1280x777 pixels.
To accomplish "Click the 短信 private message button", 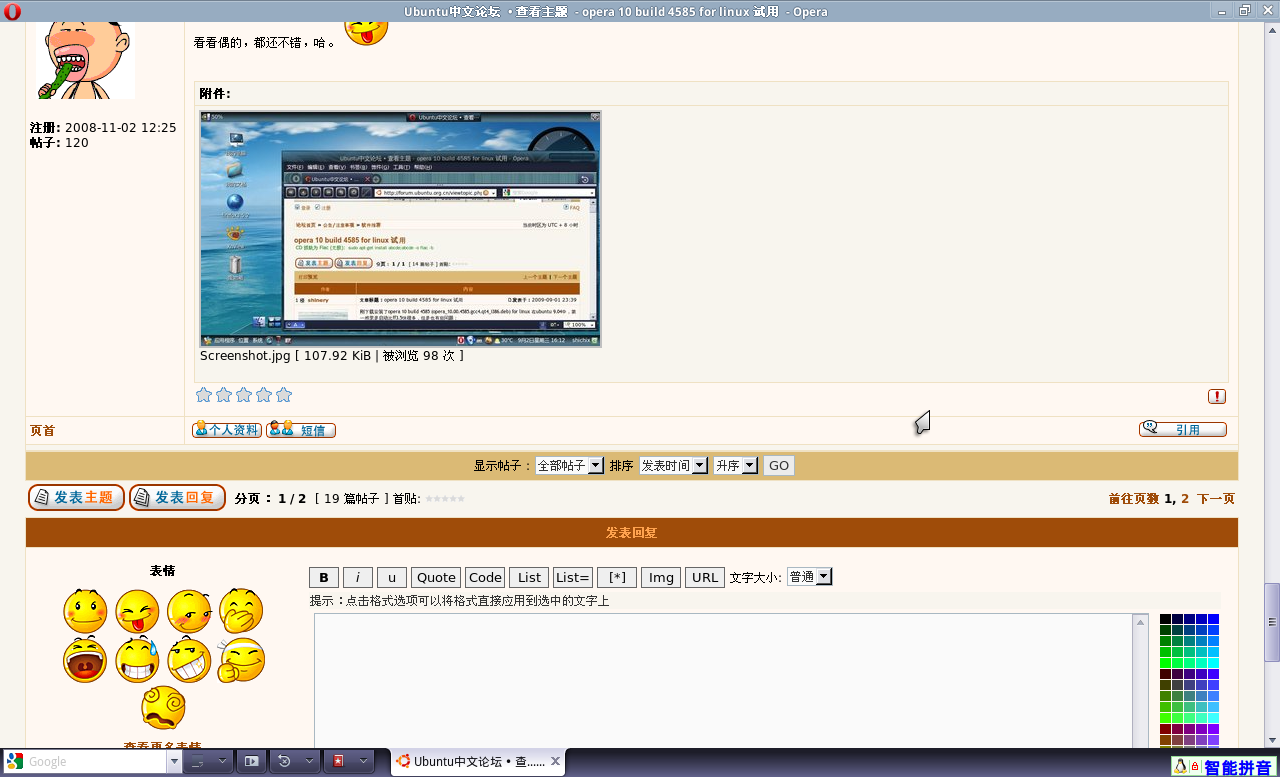I will (301, 430).
